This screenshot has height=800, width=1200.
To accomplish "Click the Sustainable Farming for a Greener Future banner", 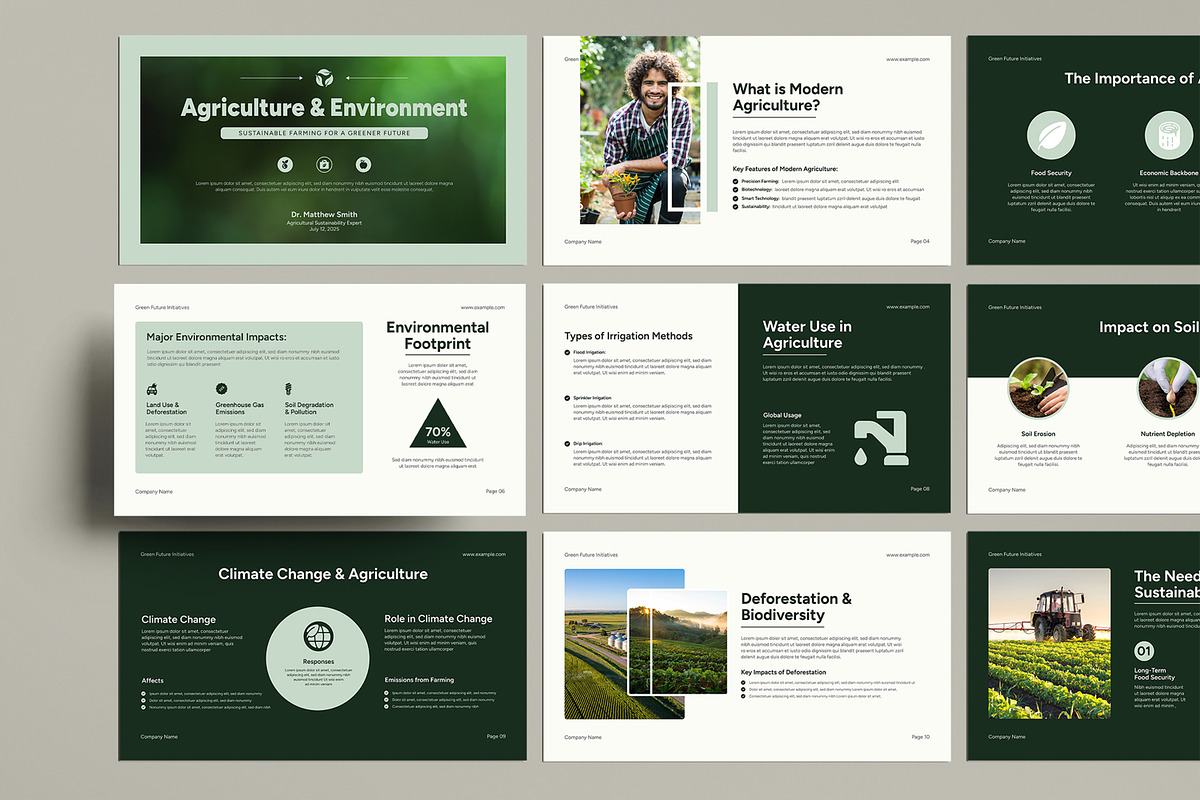I will 324,133.
